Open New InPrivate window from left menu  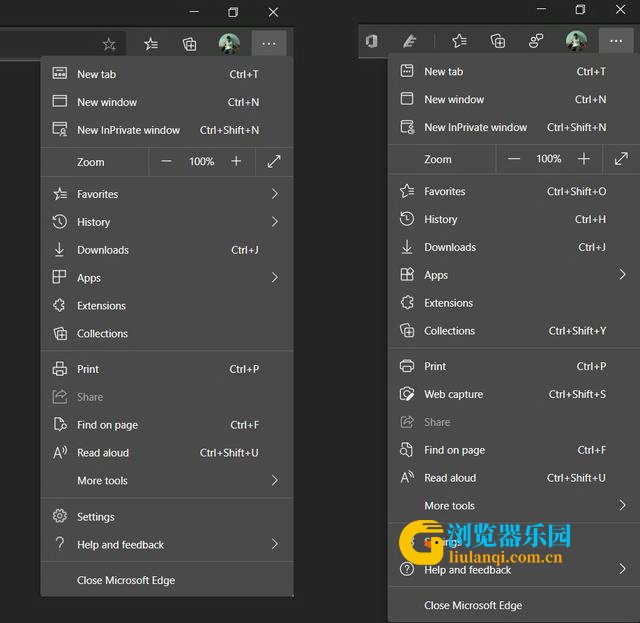(167, 130)
